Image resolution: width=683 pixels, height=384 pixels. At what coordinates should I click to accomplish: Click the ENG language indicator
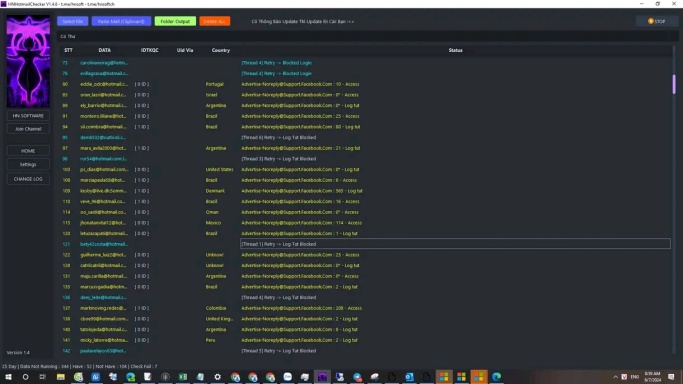(x=635, y=377)
